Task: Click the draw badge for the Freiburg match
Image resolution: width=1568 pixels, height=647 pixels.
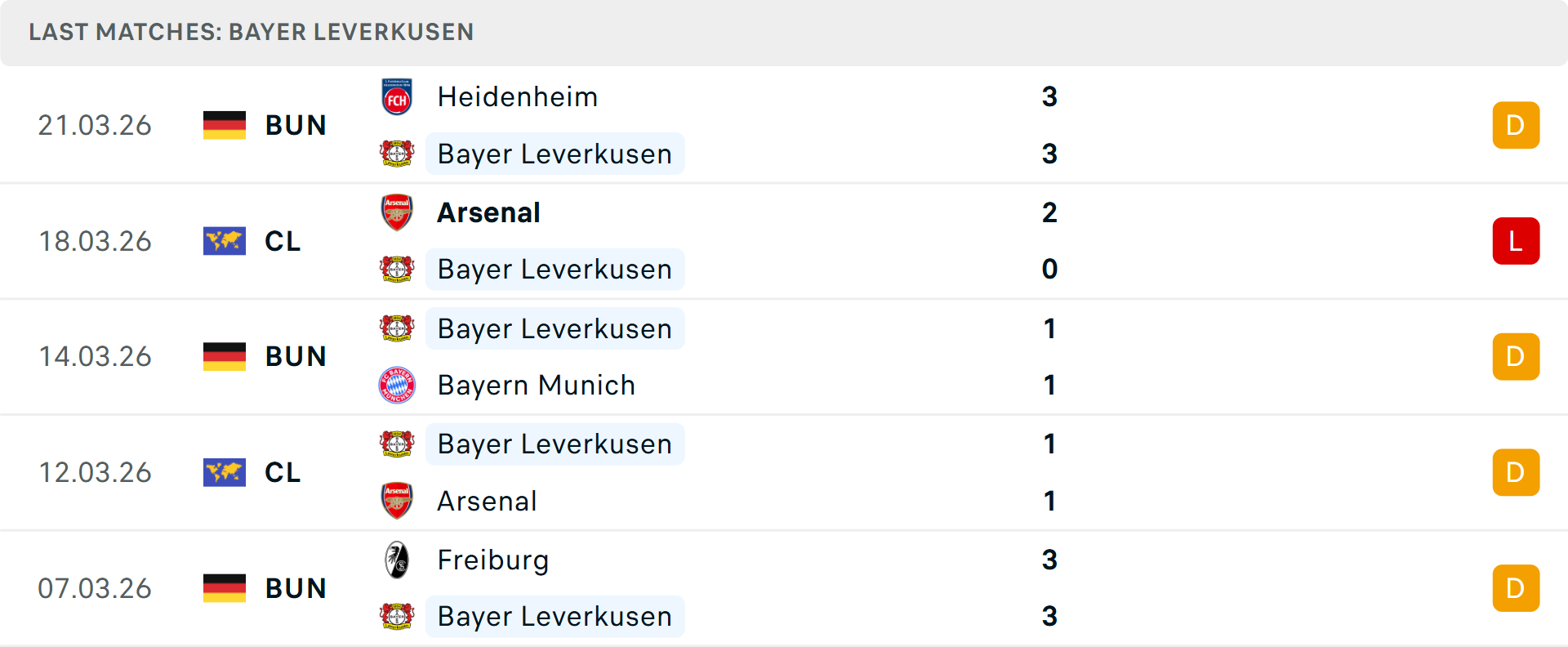Action: click(x=1516, y=587)
